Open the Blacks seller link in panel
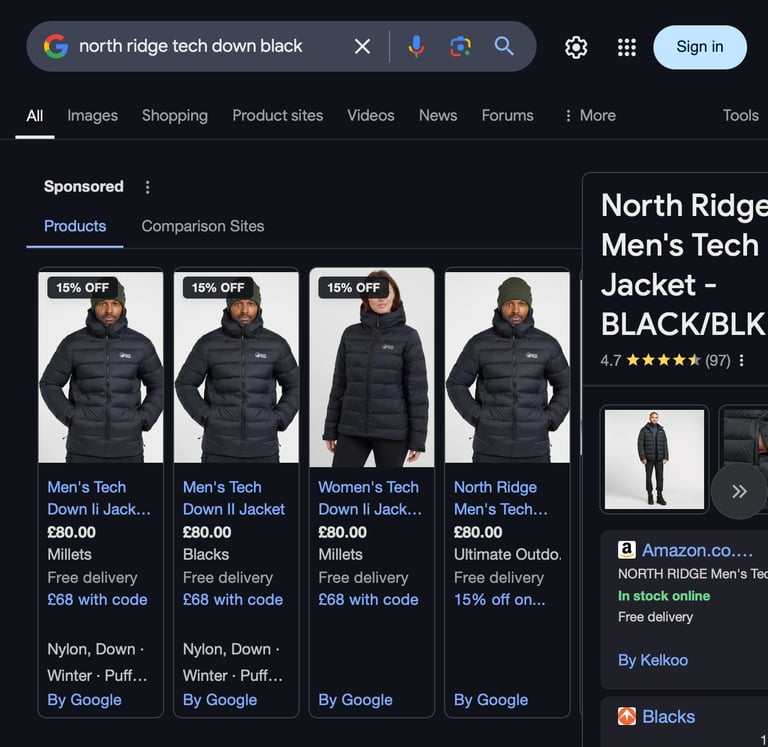Image resolution: width=768 pixels, height=747 pixels. pyautogui.click(x=669, y=717)
